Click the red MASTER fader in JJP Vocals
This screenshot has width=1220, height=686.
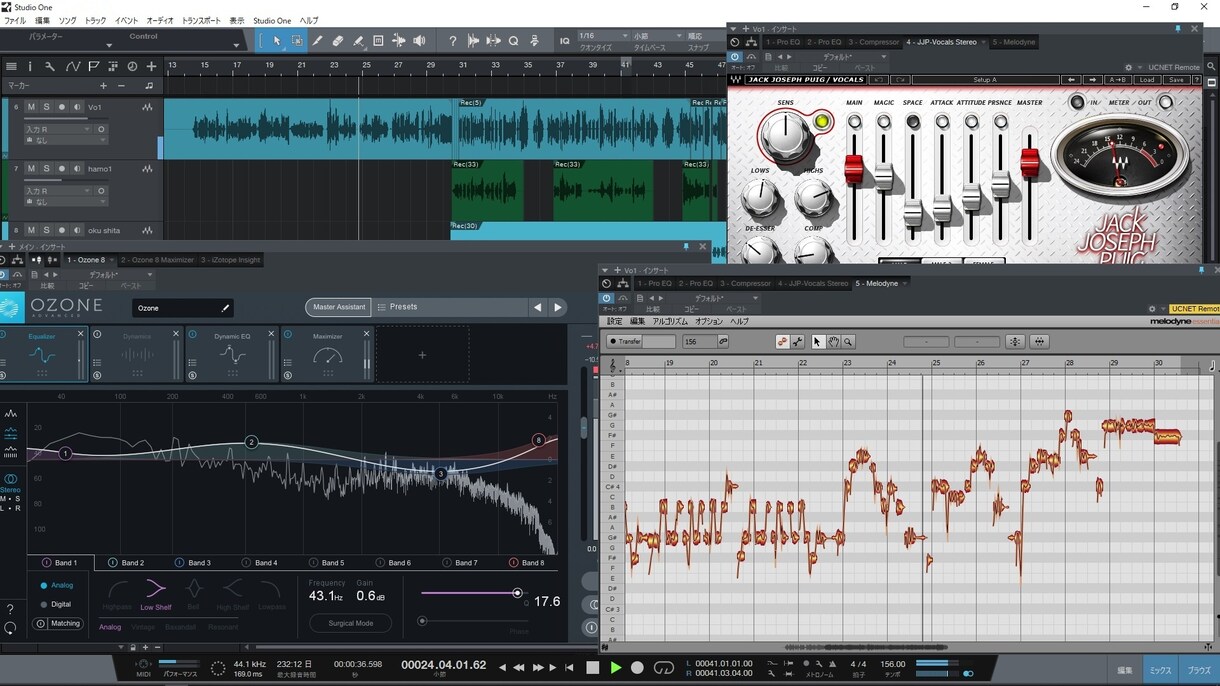1029,163
